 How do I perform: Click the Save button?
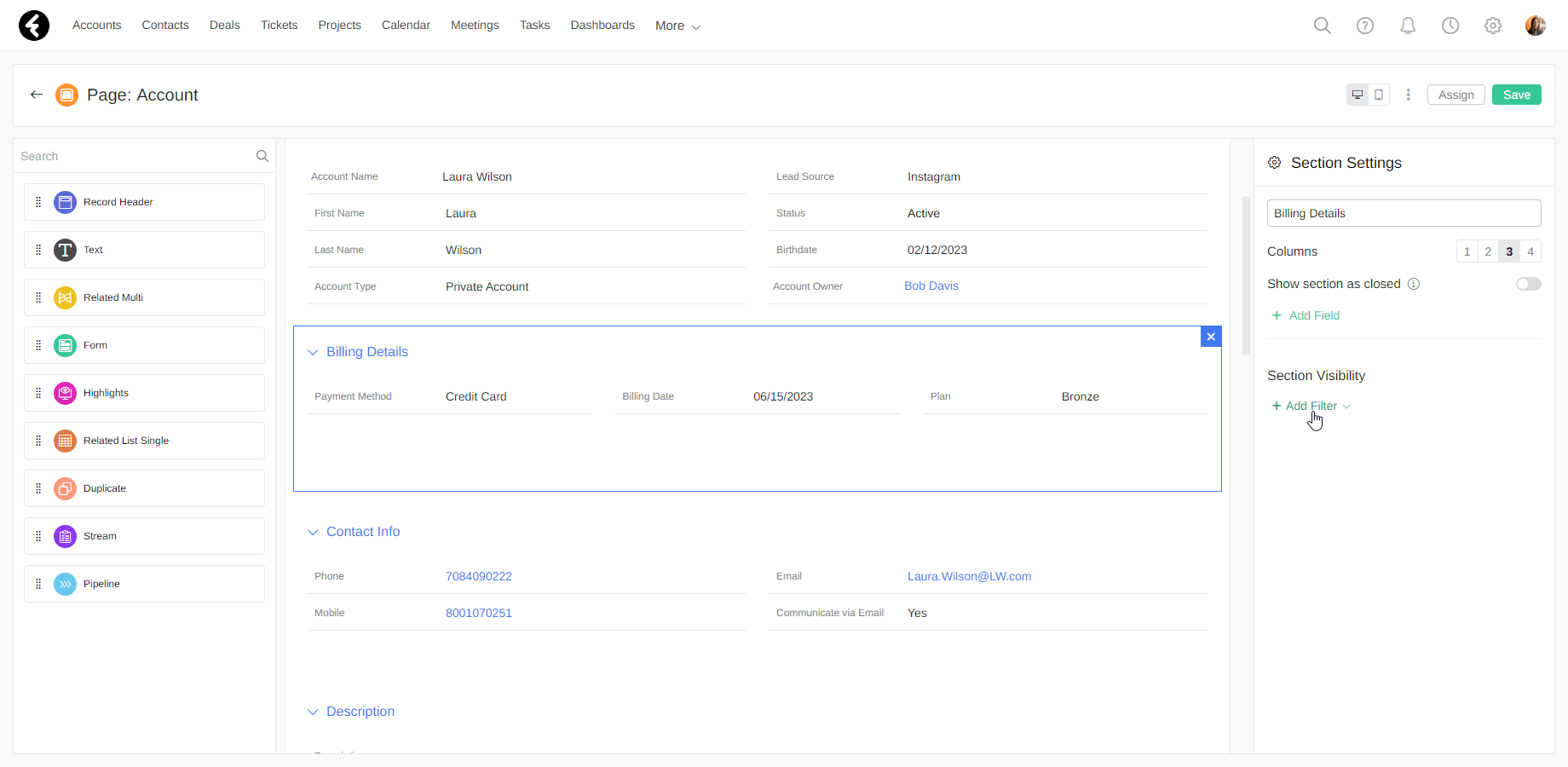tap(1517, 95)
